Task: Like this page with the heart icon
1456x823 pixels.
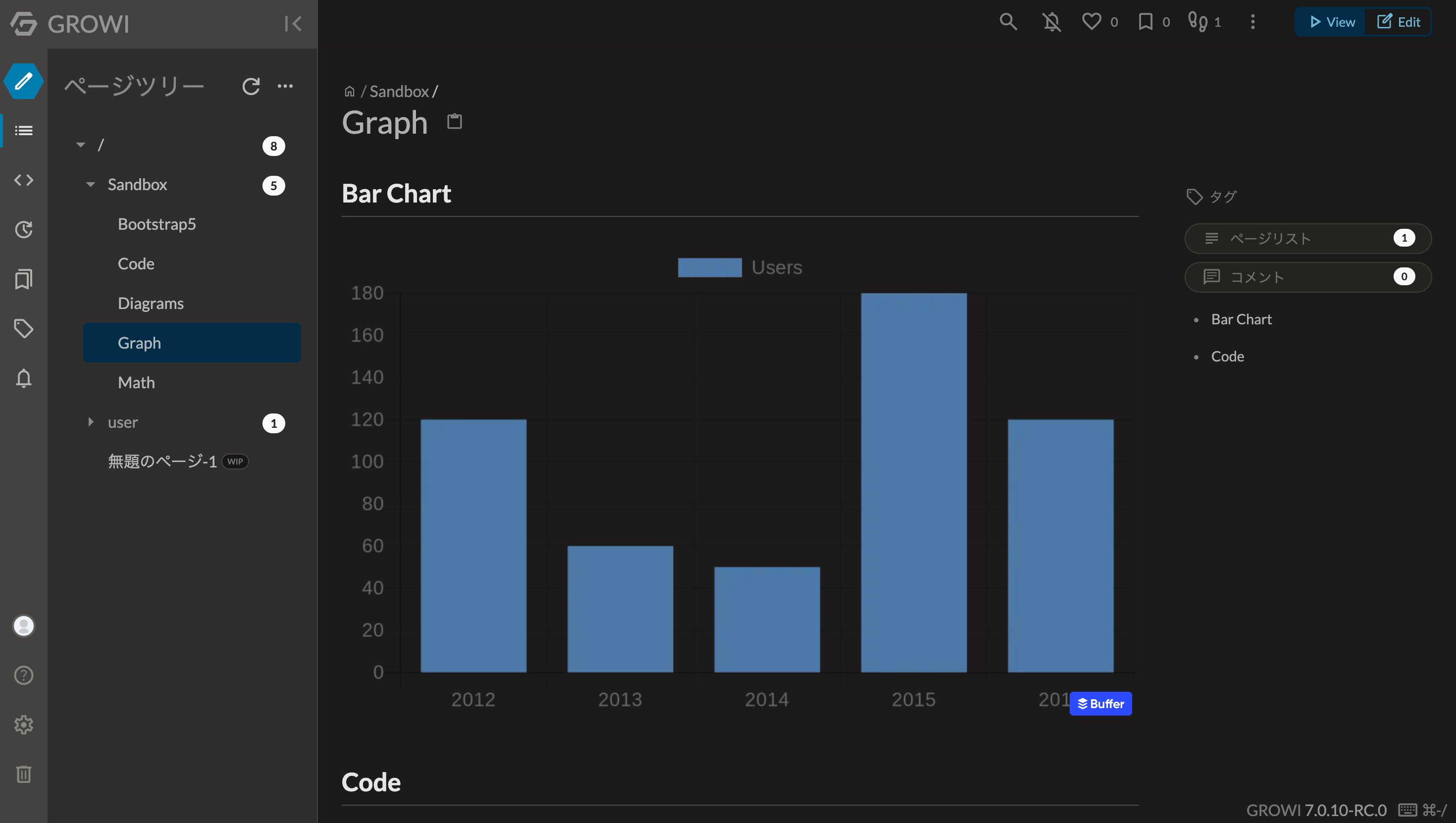Action: pyautogui.click(x=1092, y=22)
